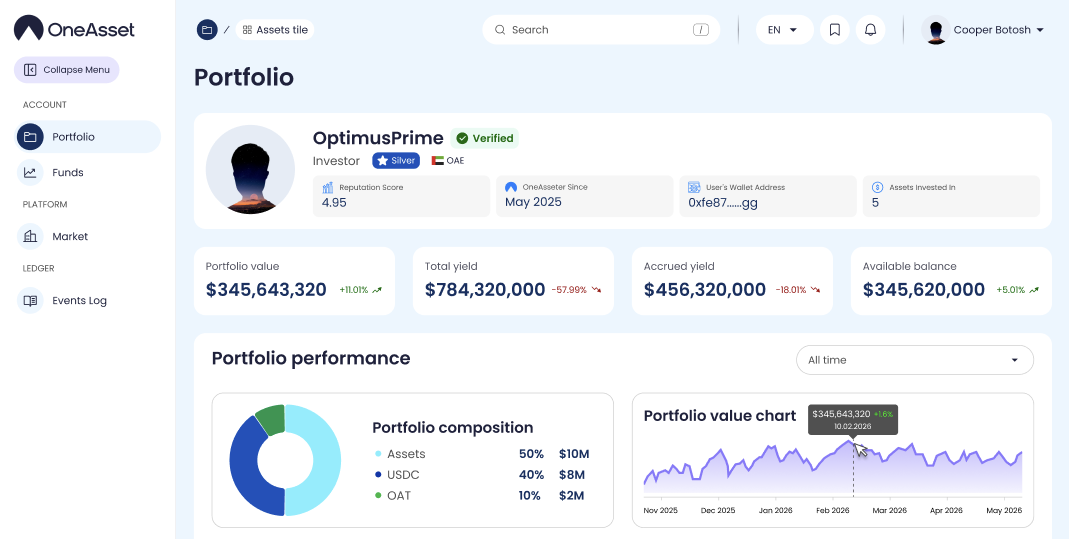Open Cooper Botosh account menu
The width and height of the screenshot is (1069, 539).
(x=984, y=30)
